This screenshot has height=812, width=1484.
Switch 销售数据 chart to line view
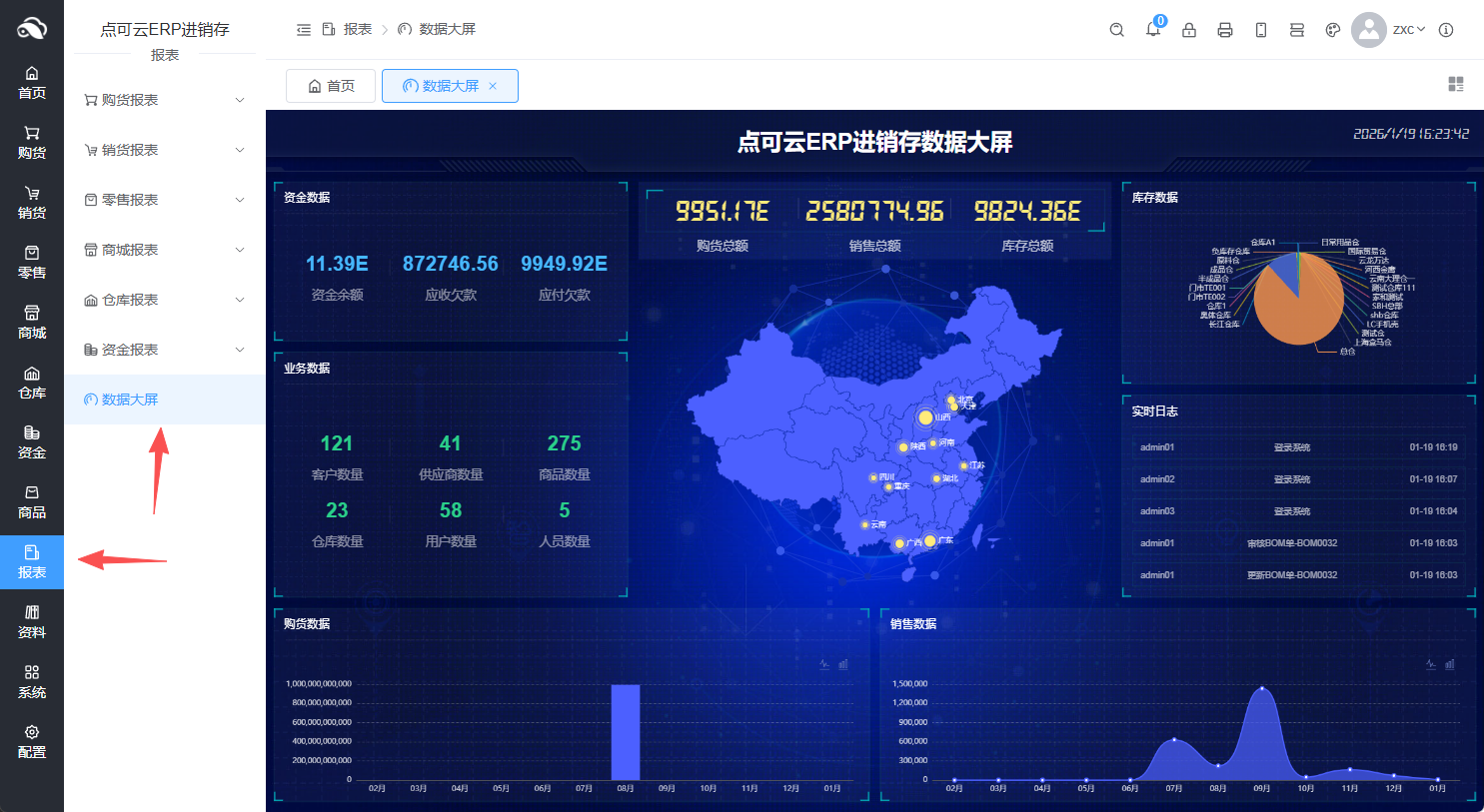click(1431, 664)
